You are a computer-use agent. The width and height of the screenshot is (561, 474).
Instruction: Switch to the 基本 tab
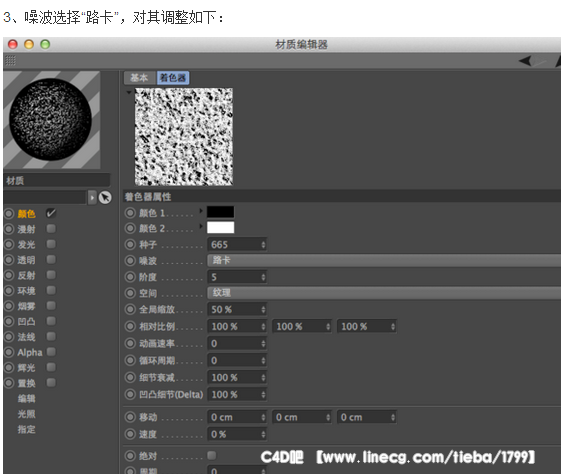coord(140,78)
